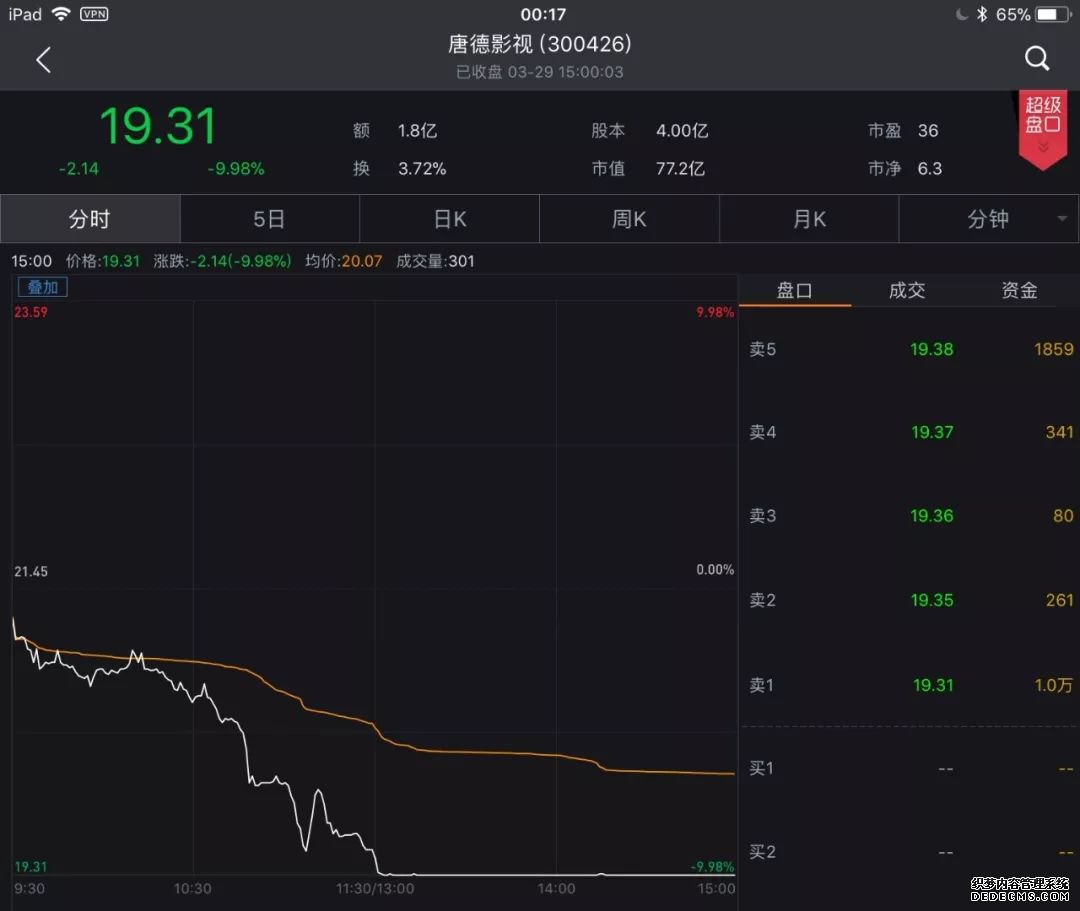Screen dimensions: 1080x911
Task: Tap the 卖1 order row at 19.31
Action: point(910,685)
